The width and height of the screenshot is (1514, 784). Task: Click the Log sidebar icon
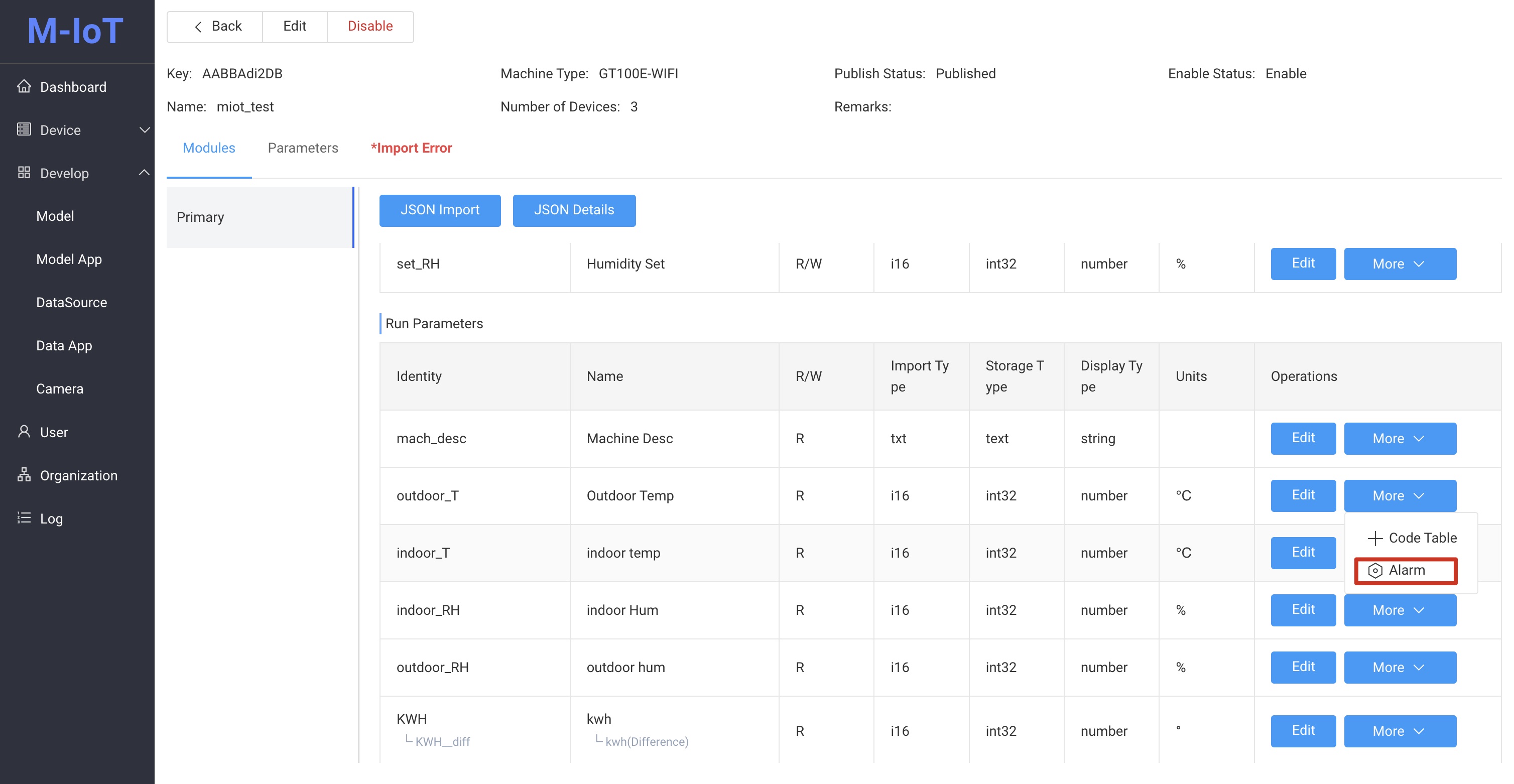pyautogui.click(x=22, y=518)
